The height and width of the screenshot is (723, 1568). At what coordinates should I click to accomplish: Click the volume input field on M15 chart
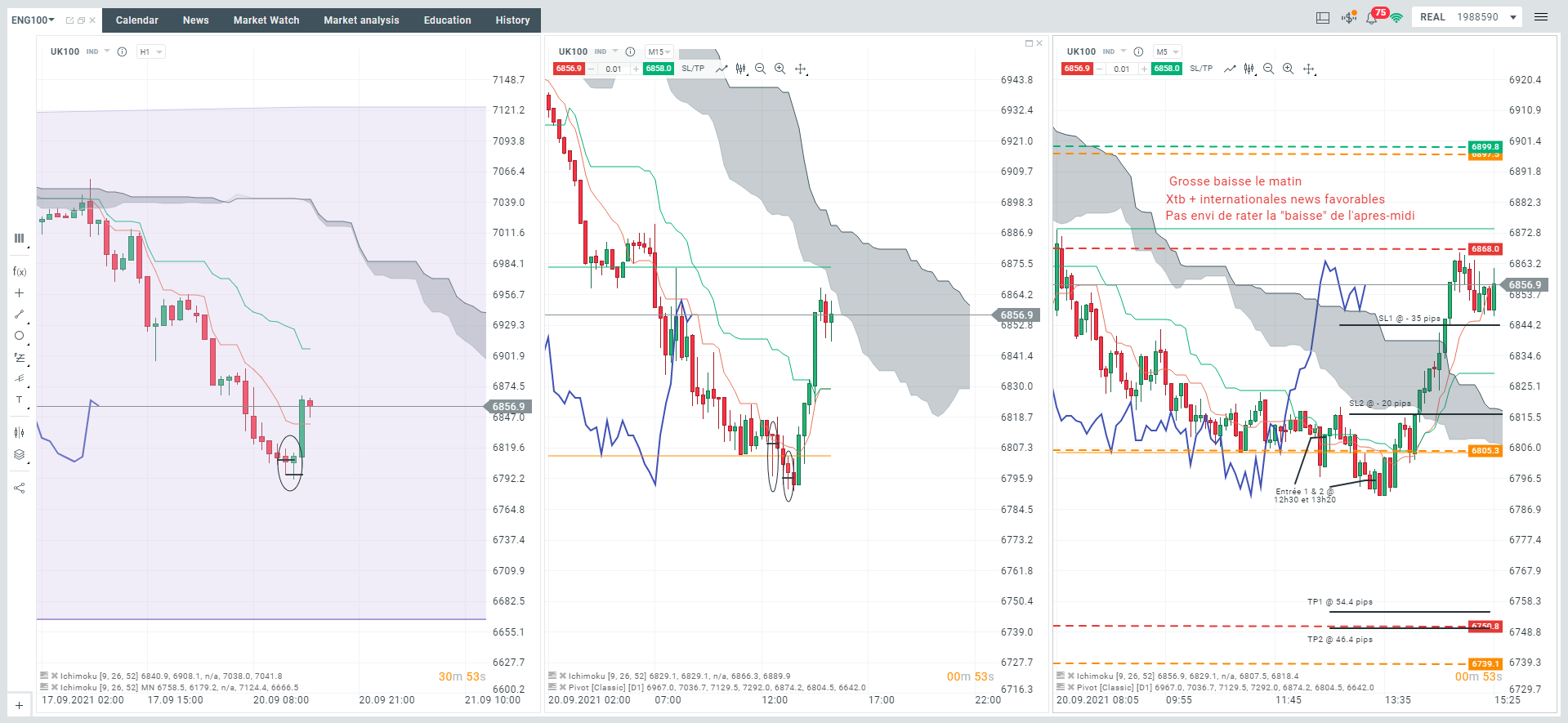click(614, 69)
